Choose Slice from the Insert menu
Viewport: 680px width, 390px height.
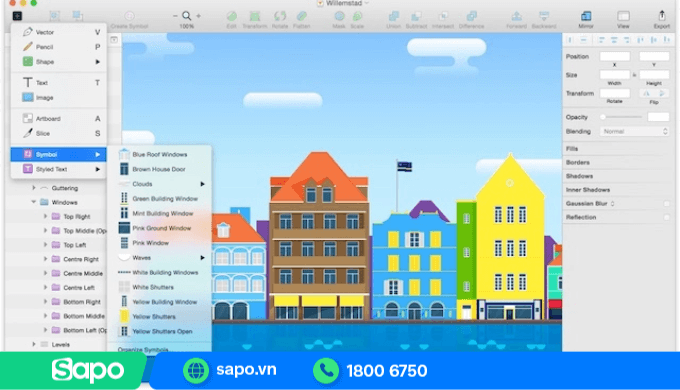(x=59, y=133)
